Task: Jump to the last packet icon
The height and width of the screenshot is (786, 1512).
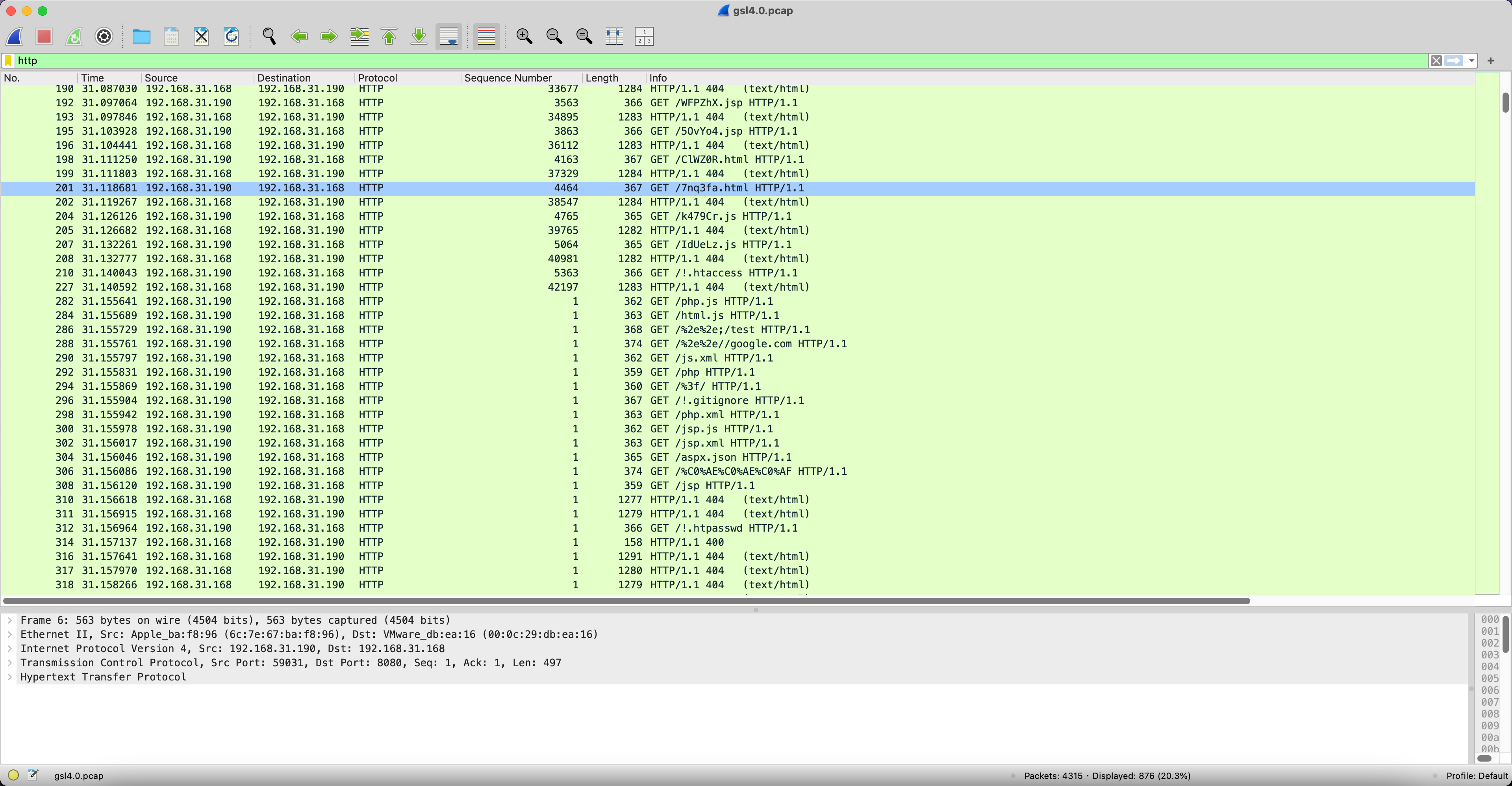Action: (419, 36)
